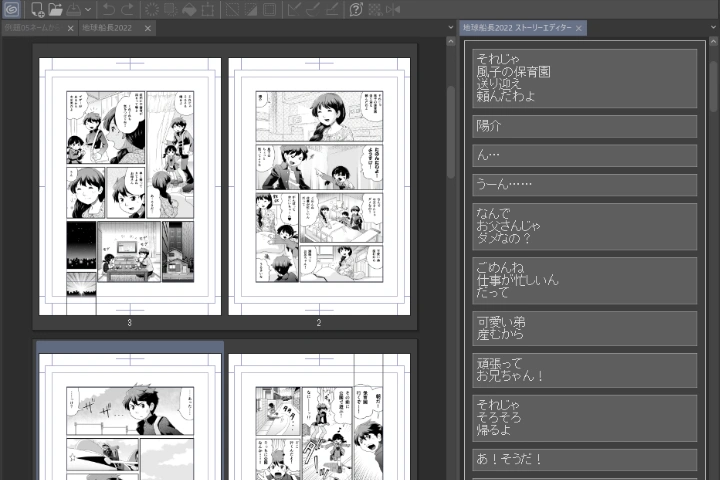720x480 pixels.
Task: Switch to the 例題05ネームから tab
Action: point(32,28)
